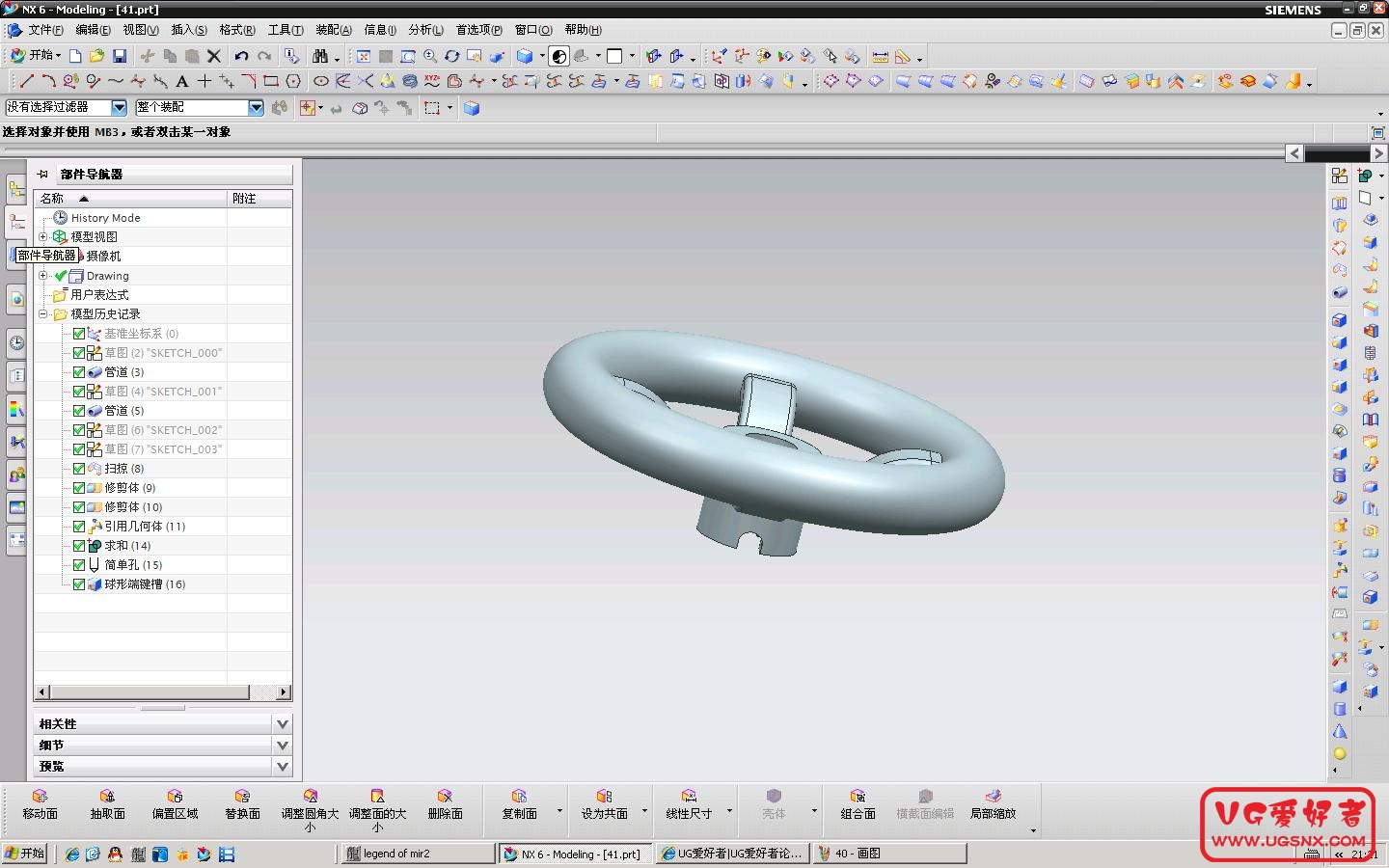The image size is (1389, 868).
Task: Uncheck the 管道 (5) feature checkbox
Action: click(x=79, y=411)
